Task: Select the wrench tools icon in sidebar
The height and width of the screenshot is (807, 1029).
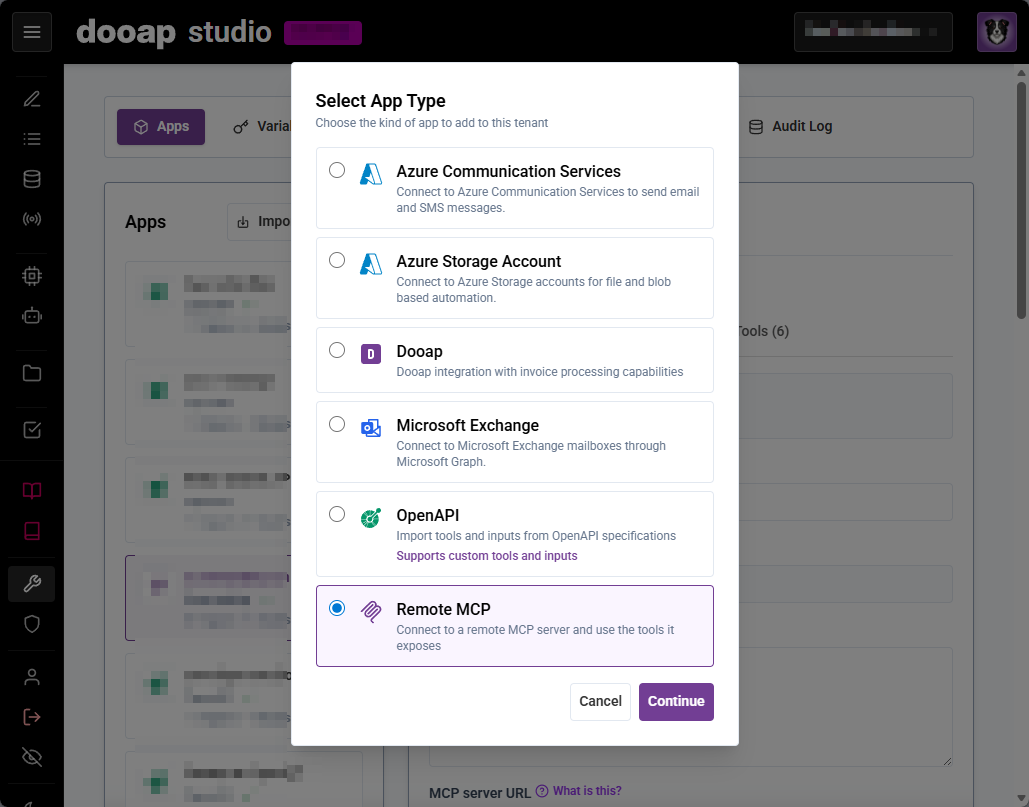Action: [x=32, y=584]
